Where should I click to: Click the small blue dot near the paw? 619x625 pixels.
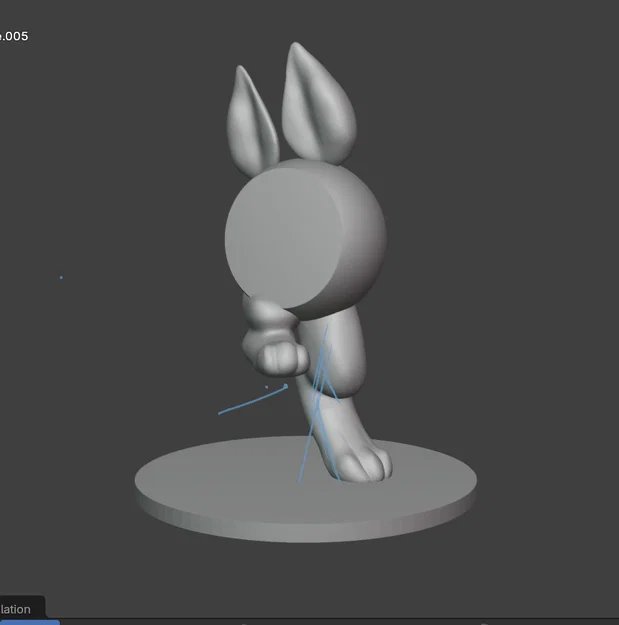point(266,387)
